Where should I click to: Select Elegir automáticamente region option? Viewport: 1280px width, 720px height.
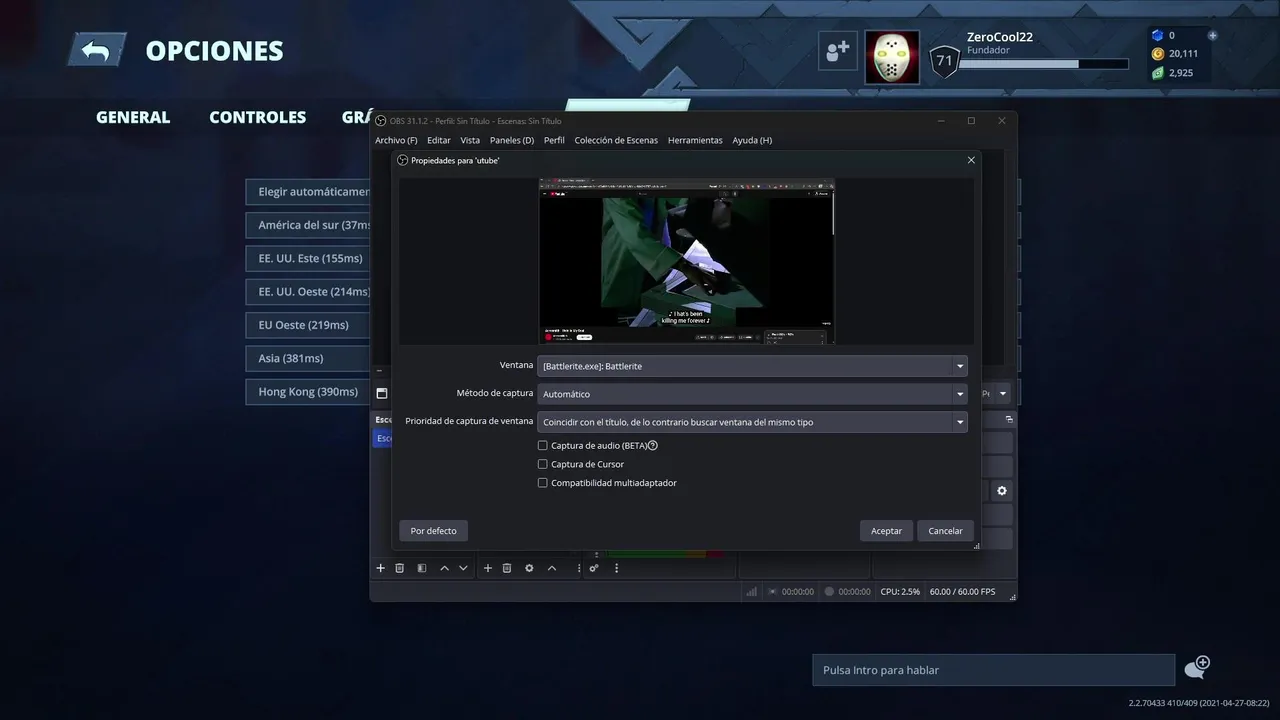coord(308,192)
